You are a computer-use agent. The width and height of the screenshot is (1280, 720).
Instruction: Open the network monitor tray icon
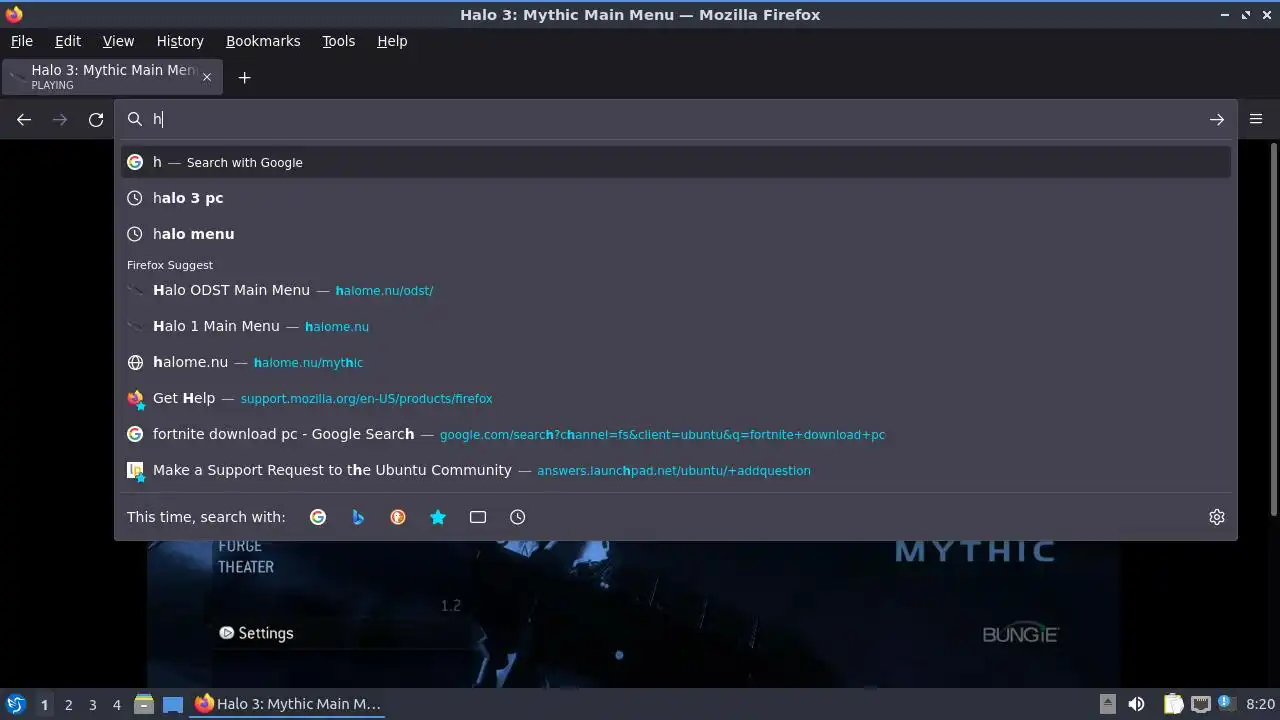tap(1200, 704)
